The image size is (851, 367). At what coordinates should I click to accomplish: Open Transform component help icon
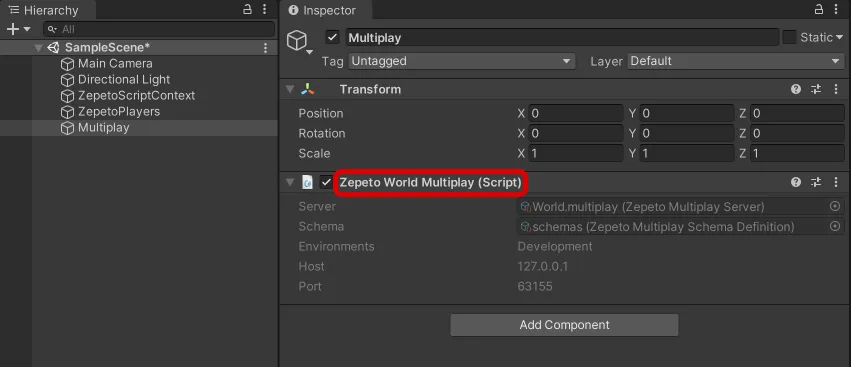click(796, 90)
